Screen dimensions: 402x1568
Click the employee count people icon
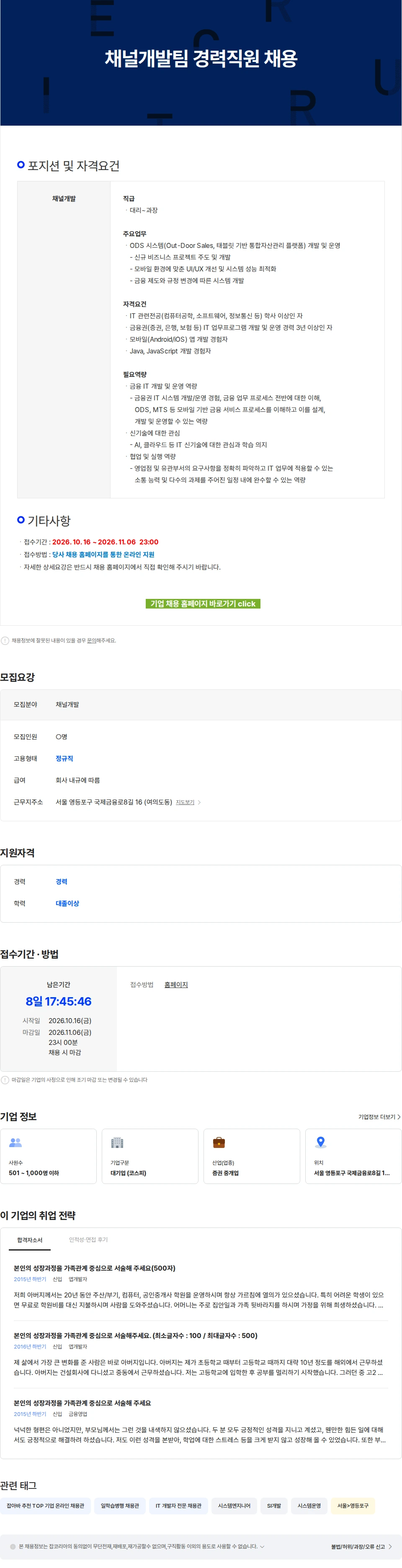16,1142
